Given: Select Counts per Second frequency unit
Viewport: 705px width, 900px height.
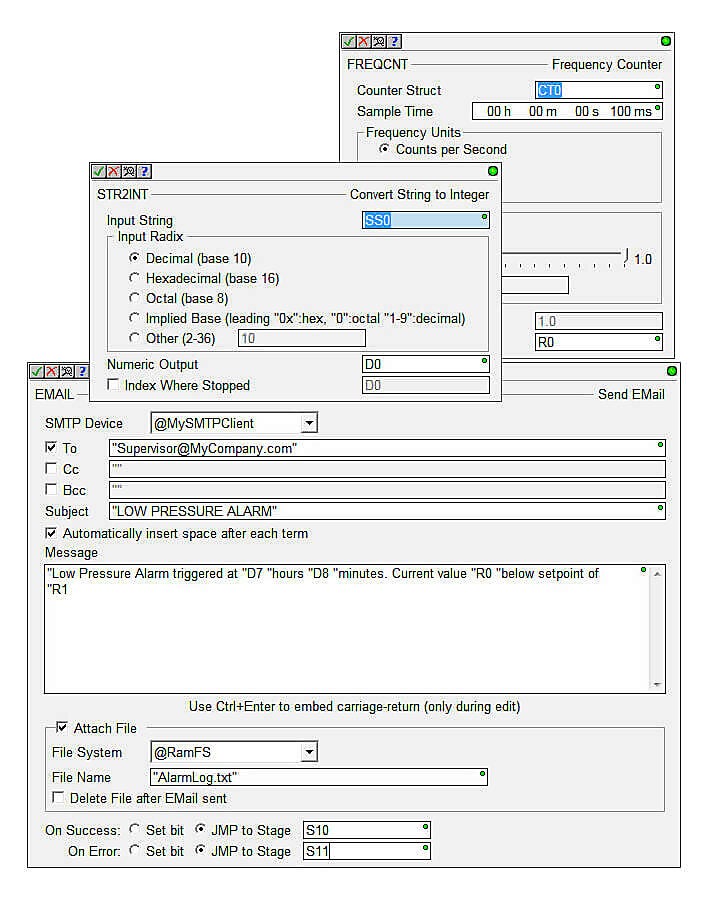Looking at the screenshot, I should pos(384,149).
